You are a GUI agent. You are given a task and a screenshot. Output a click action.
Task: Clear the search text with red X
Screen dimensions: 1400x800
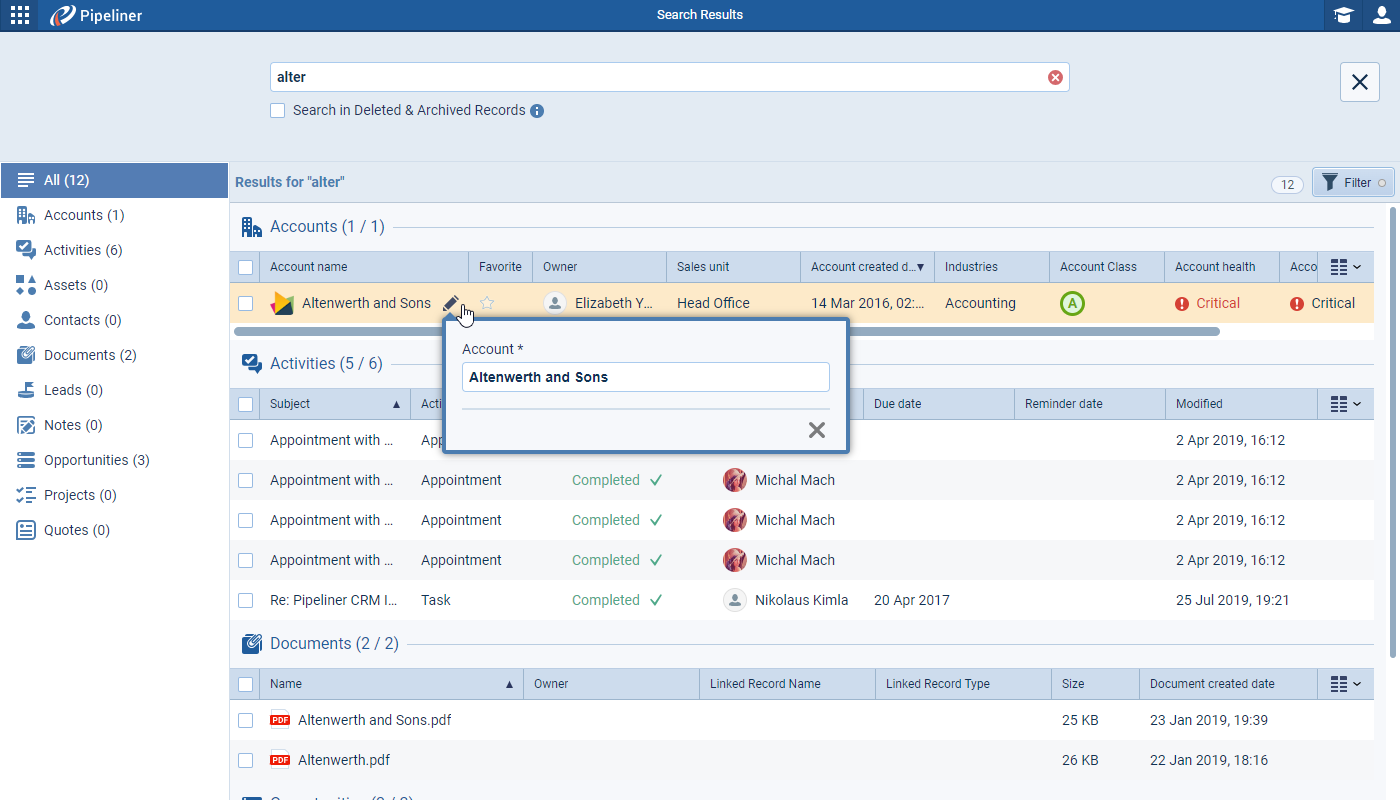1055,78
